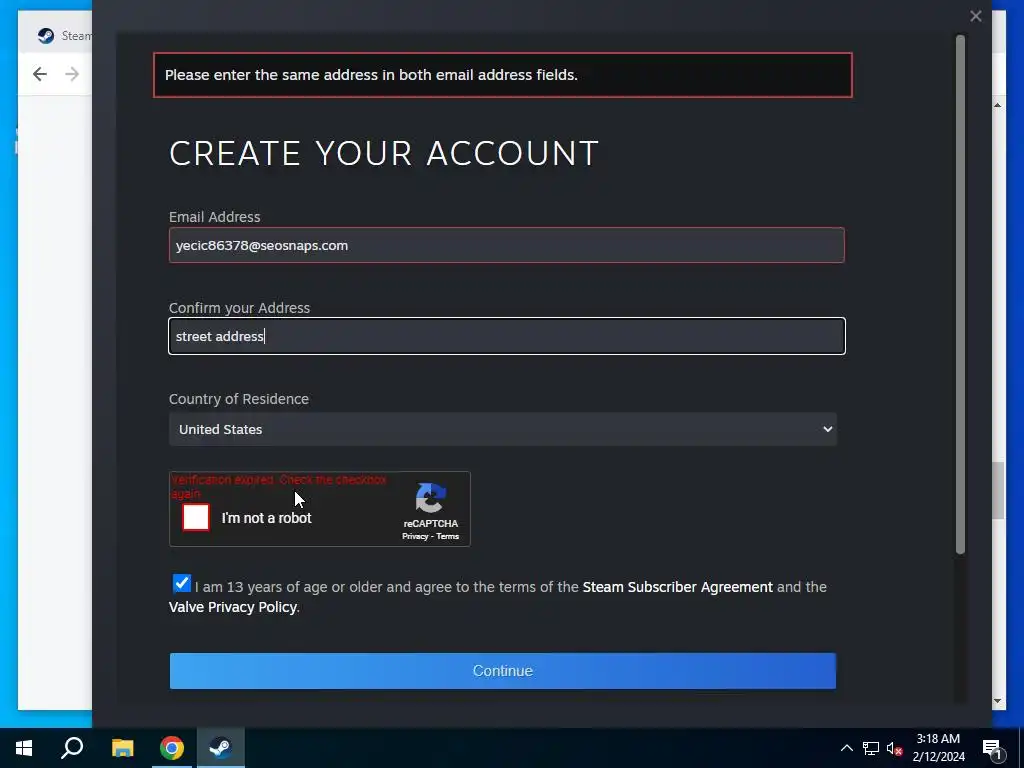Click the CREATE YOUR ACCOUNT heading
Viewport: 1024px width, 768px height.
pyautogui.click(x=383, y=153)
